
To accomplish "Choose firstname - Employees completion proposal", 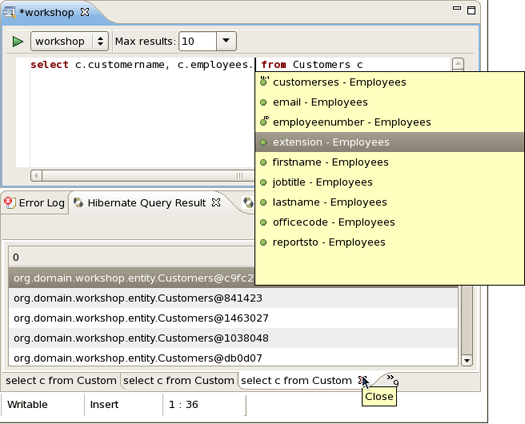I will [390, 162].
